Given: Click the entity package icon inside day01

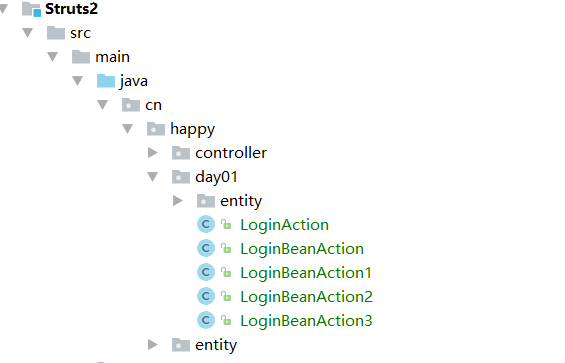Looking at the screenshot, I should point(206,201).
